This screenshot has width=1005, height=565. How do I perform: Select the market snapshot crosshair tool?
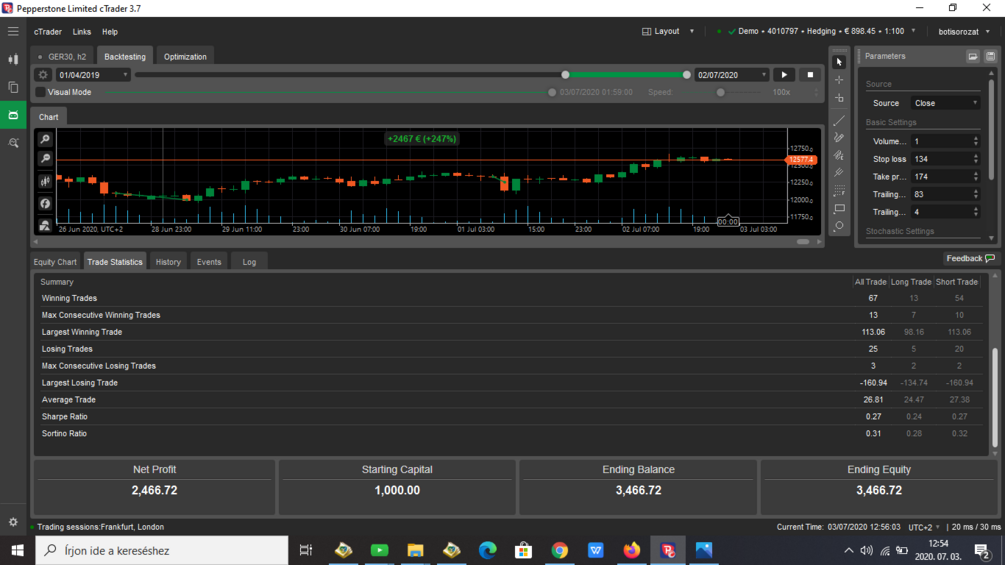pos(839,98)
